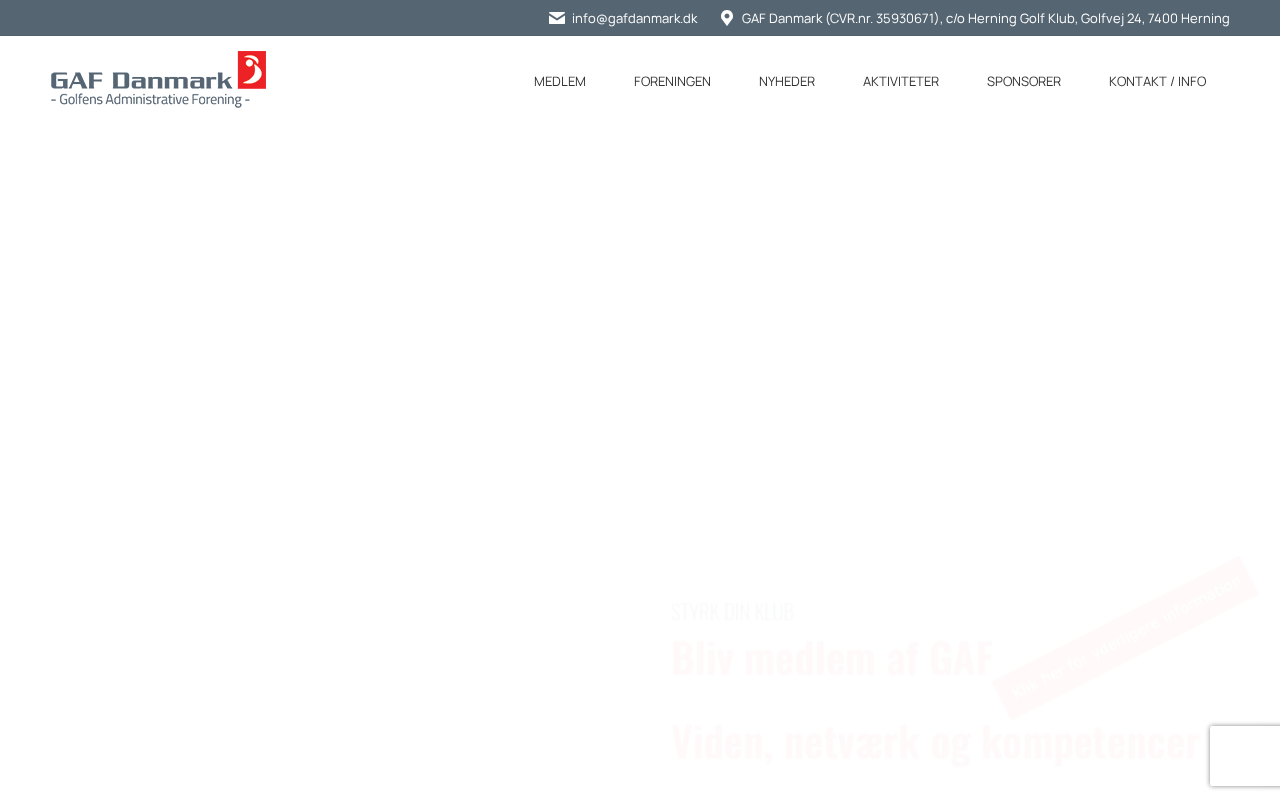Click the reCAPTCHA badge
The width and height of the screenshot is (1280, 800).
[x=1245, y=756]
